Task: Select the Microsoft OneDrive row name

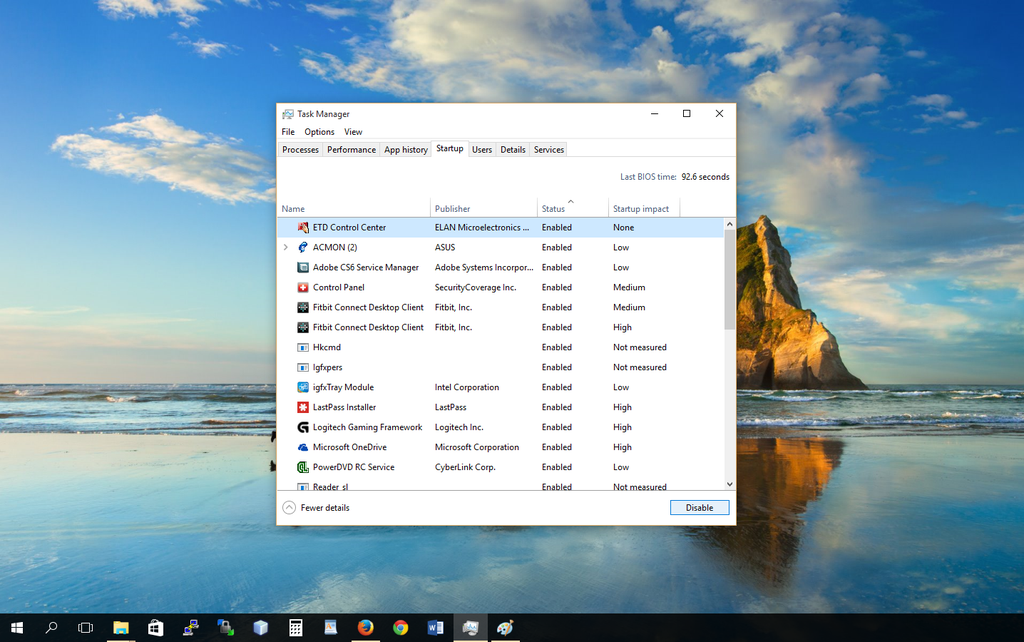Action: tap(349, 447)
